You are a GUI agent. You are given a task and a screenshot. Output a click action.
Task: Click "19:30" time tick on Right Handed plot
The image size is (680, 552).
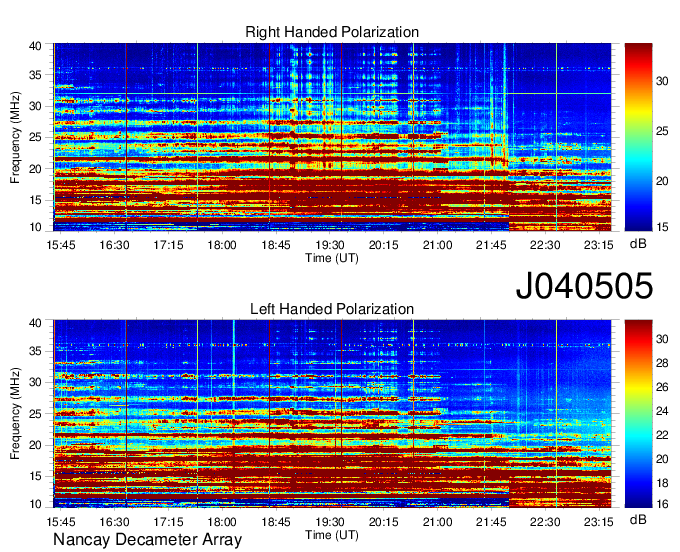click(x=330, y=245)
